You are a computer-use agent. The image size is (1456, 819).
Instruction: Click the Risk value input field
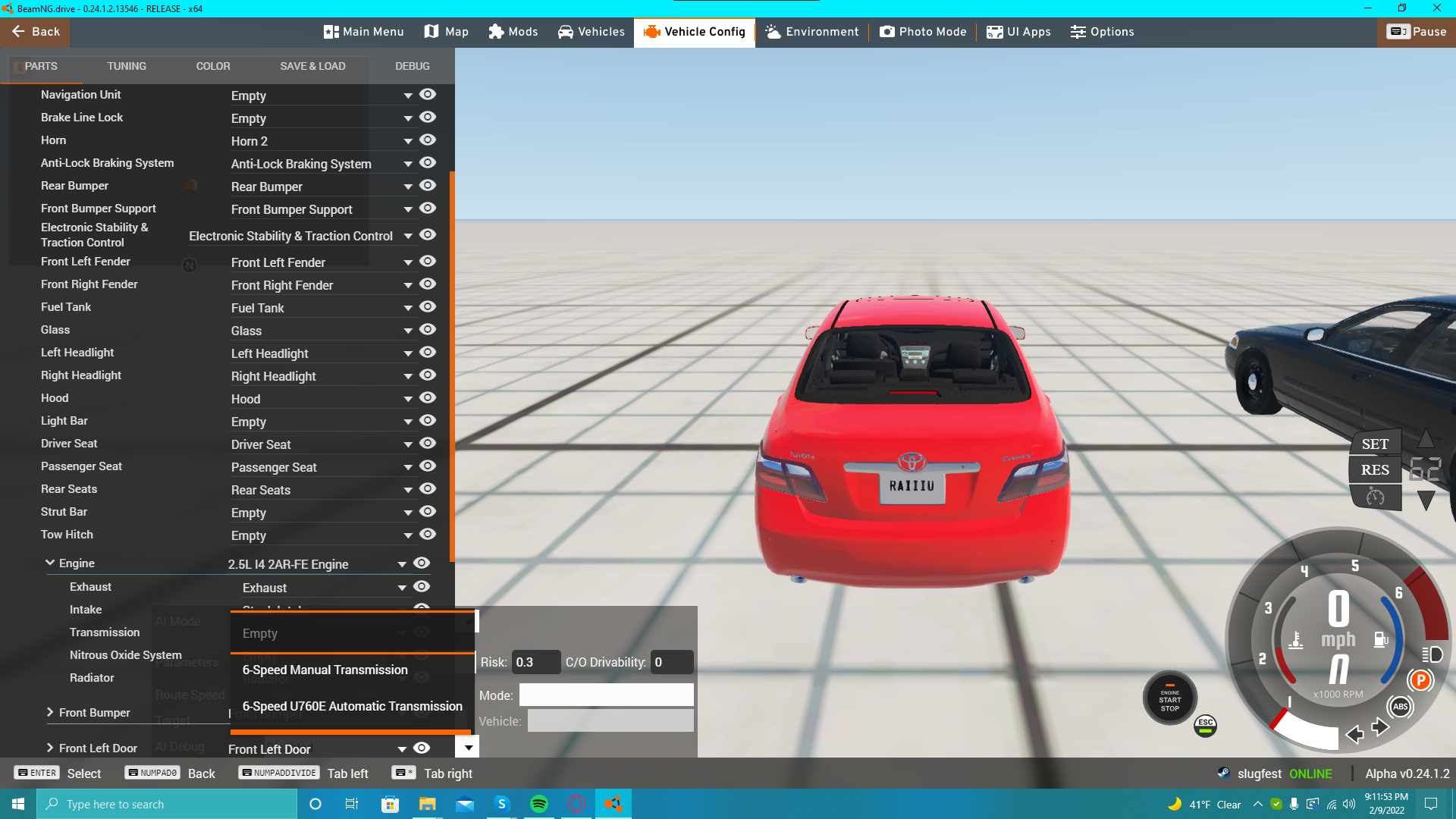[535, 662]
